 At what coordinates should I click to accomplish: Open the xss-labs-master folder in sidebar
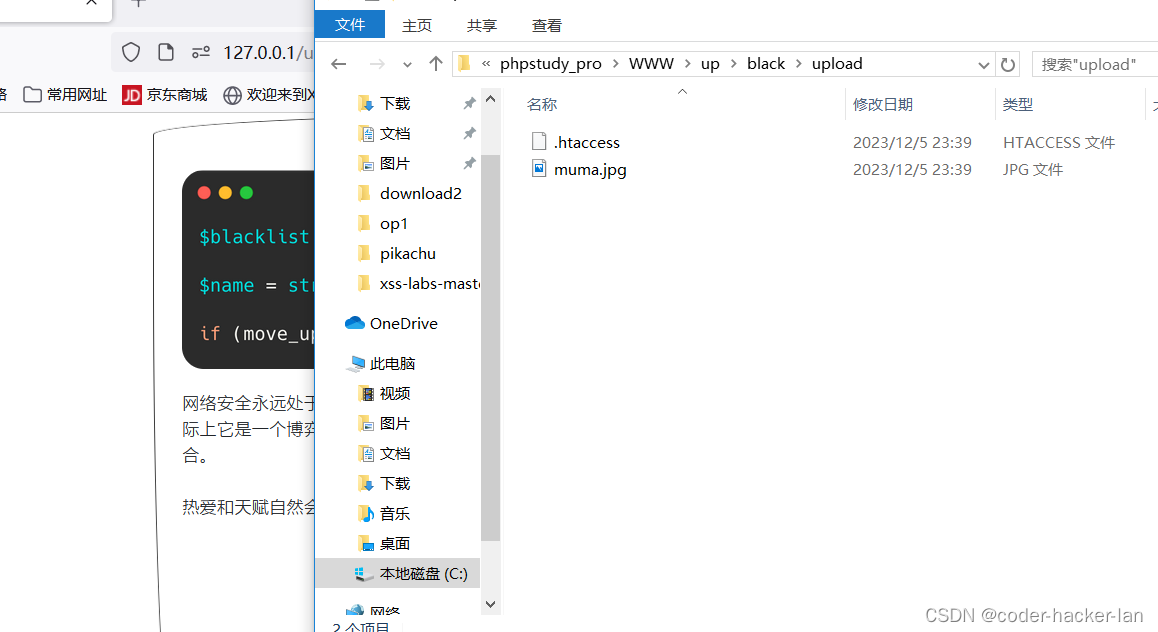(428, 284)
